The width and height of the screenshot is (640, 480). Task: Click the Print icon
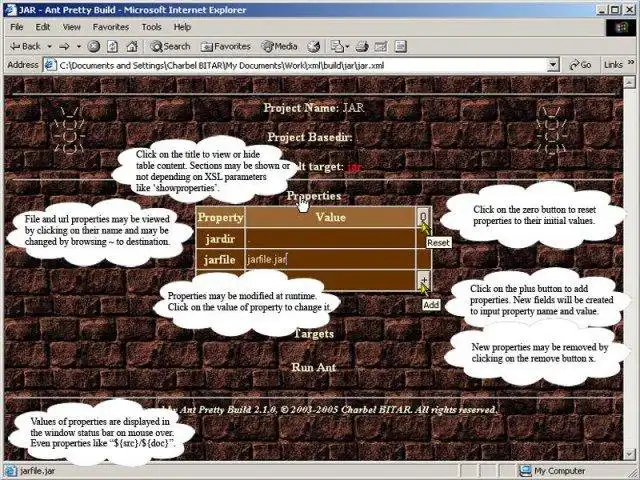tap(362, 47)
